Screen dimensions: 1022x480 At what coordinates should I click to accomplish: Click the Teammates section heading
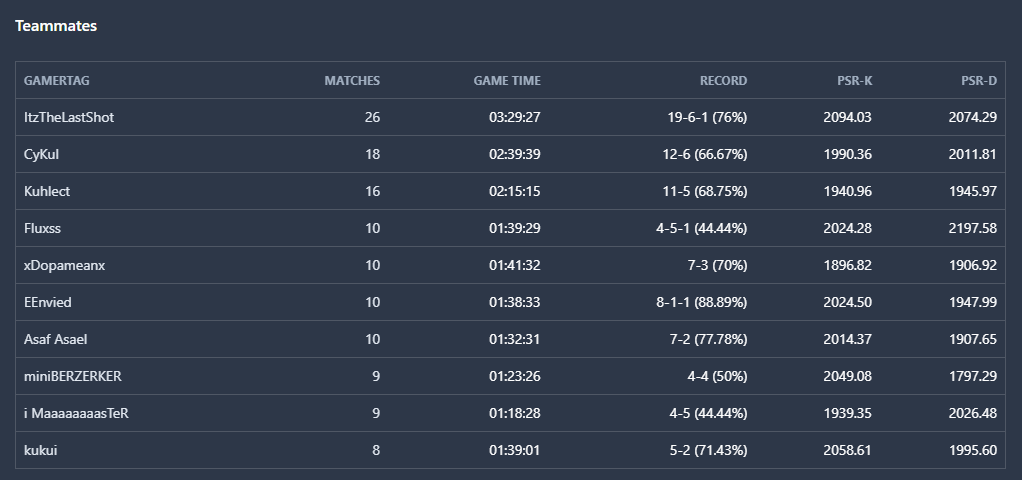click(56, 27)
